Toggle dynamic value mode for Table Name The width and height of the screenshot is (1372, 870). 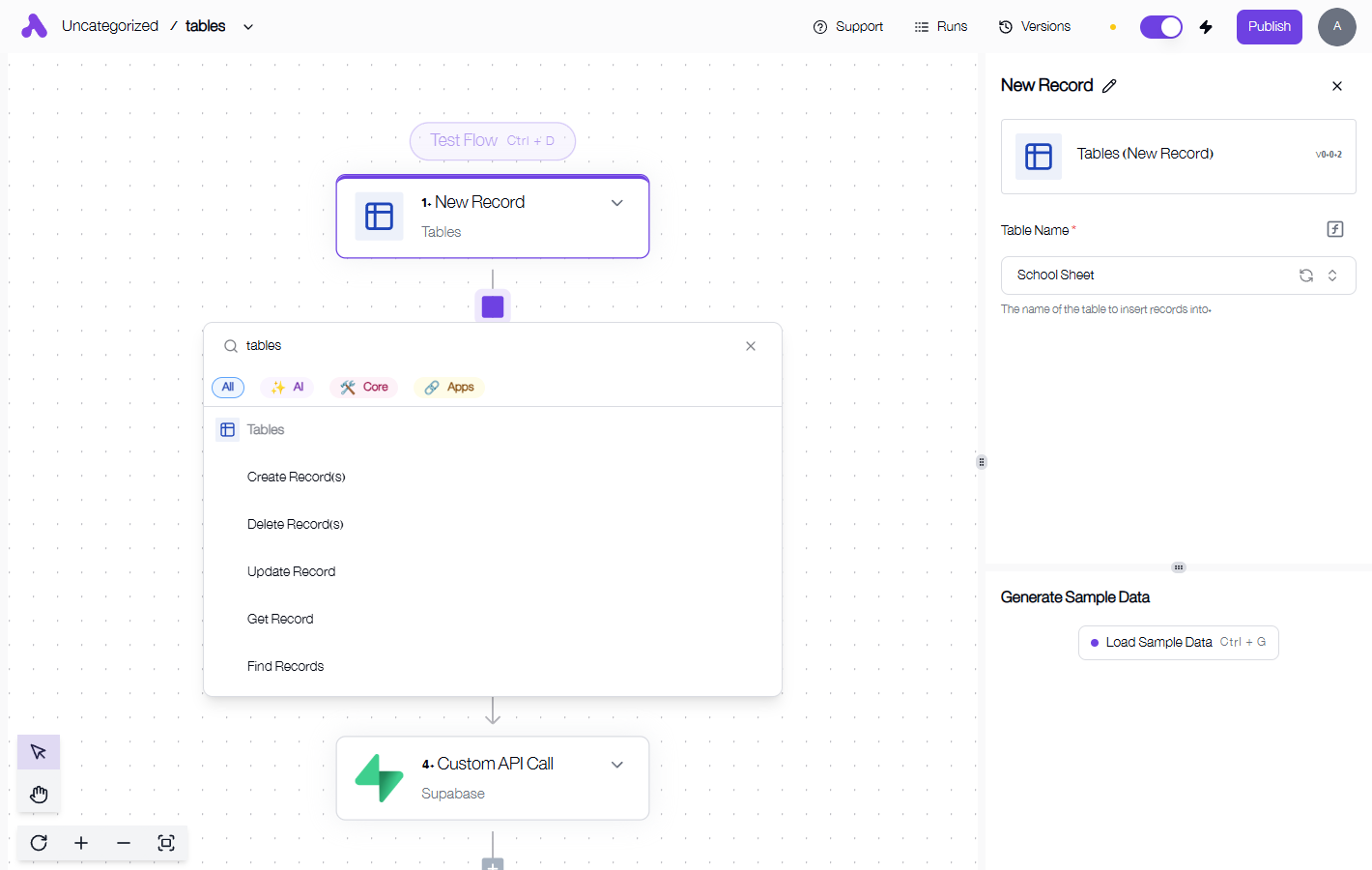point(1335,229)
